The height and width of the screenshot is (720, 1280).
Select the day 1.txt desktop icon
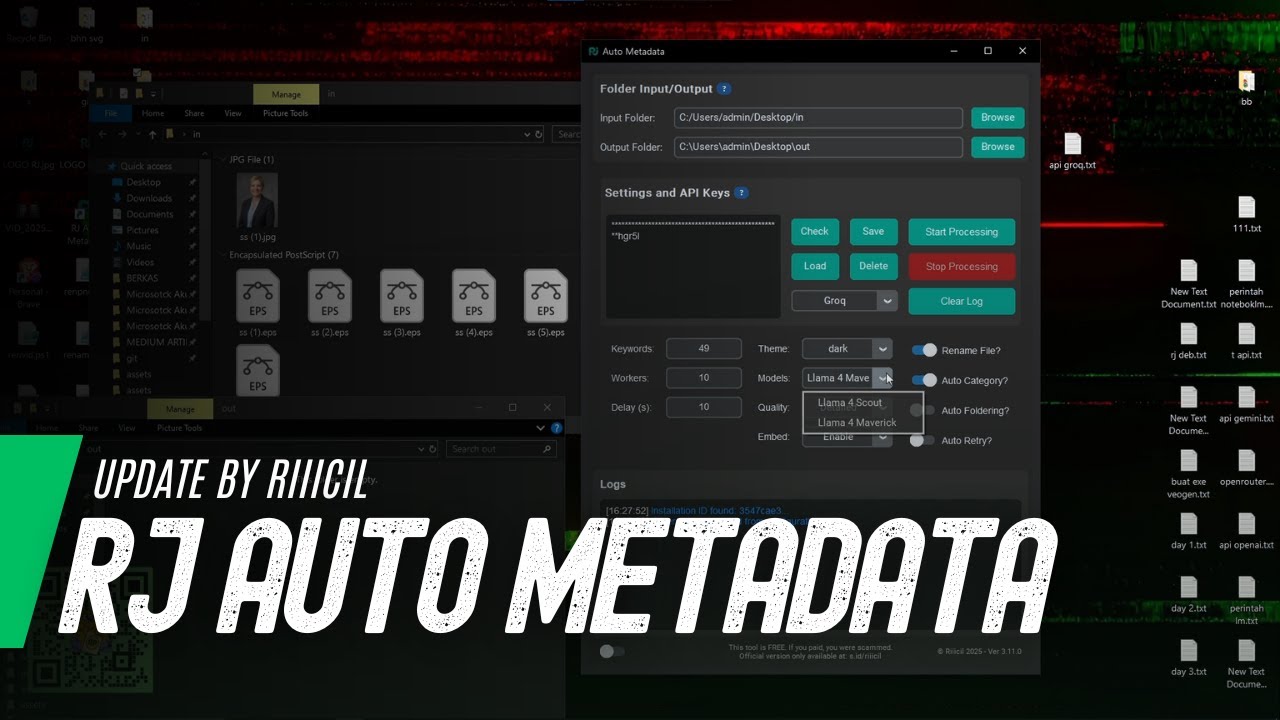point(1188,532)
